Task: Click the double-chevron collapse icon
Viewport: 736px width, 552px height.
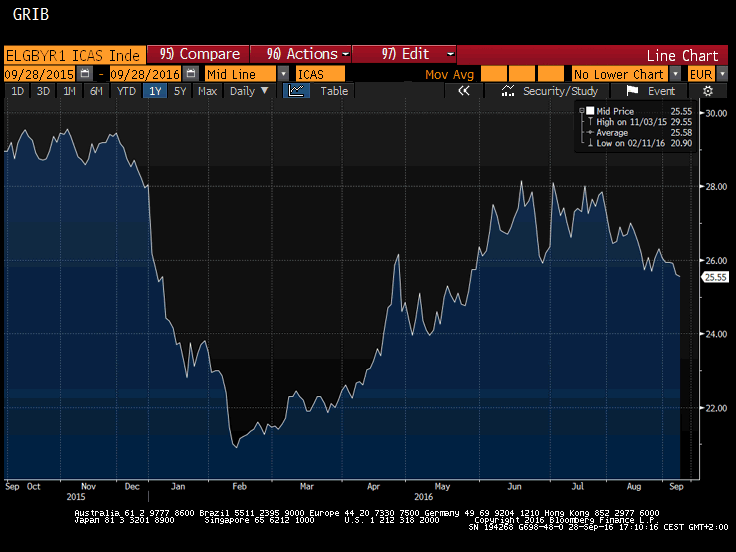Action: (464, 91)
